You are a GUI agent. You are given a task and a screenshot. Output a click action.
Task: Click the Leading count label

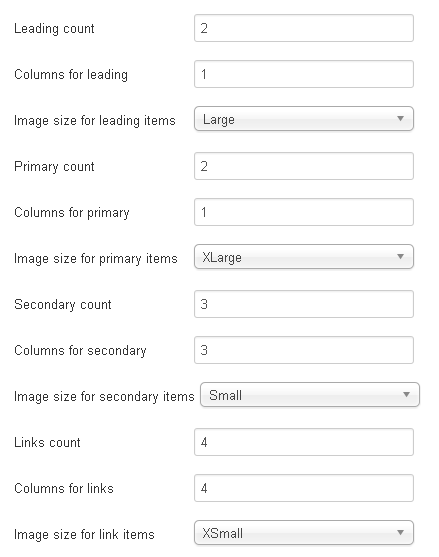point(54,28)
